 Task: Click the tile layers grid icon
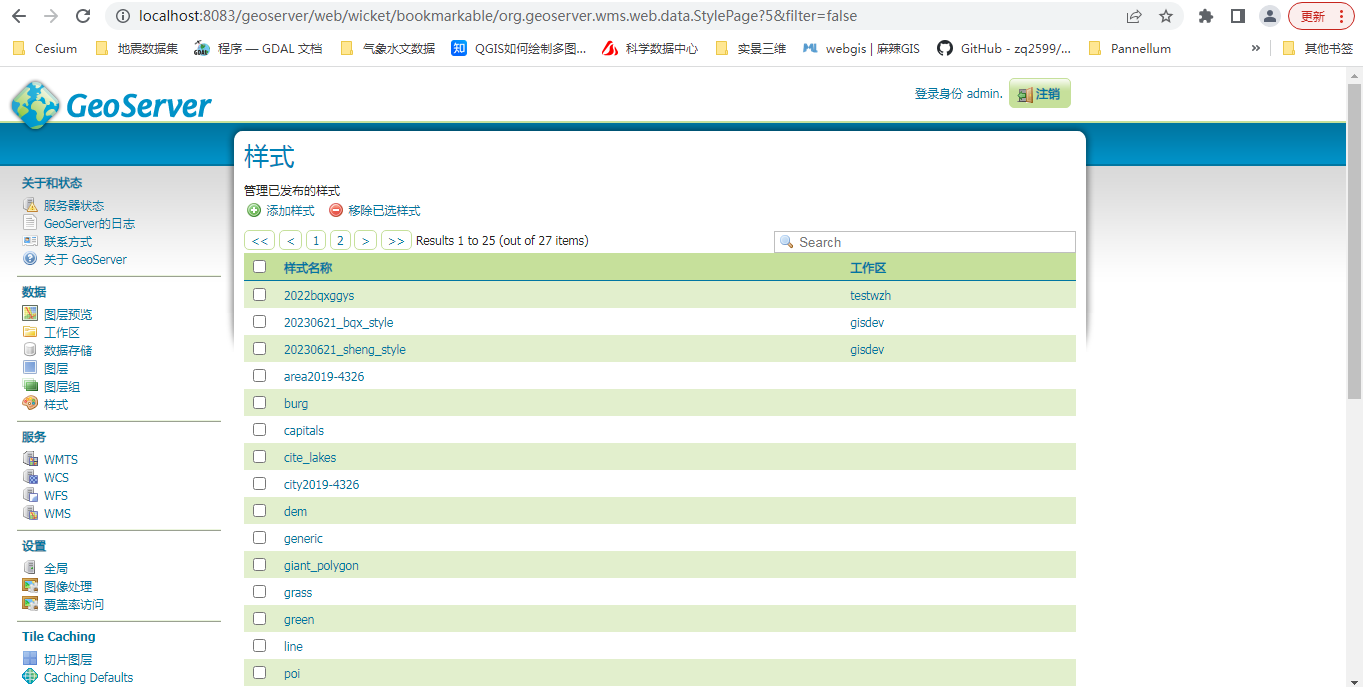30,659
